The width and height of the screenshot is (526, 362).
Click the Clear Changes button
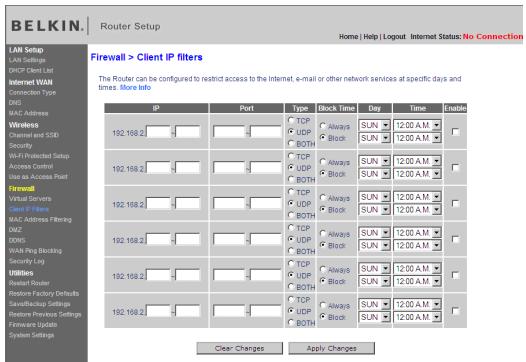pos(240,348)
